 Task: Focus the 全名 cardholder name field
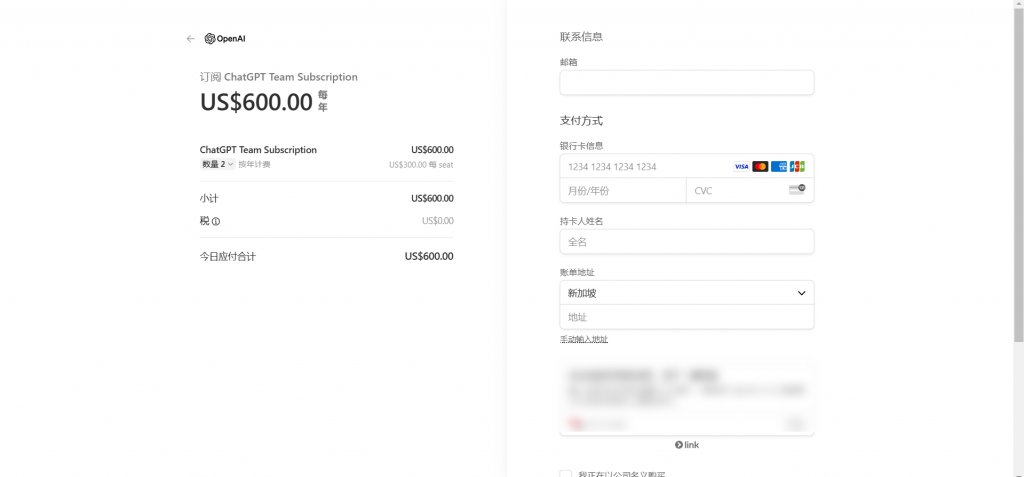[x=687, y=242]
